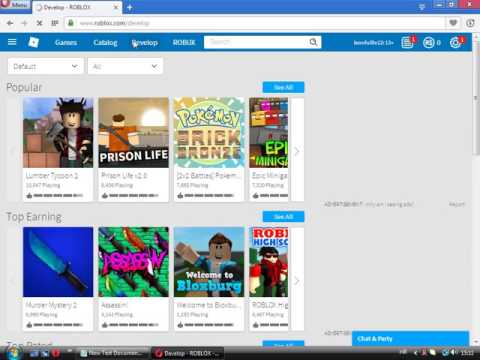Bookmark page with heart icon
The image size is (480, 360).
(x=453, y=23)
